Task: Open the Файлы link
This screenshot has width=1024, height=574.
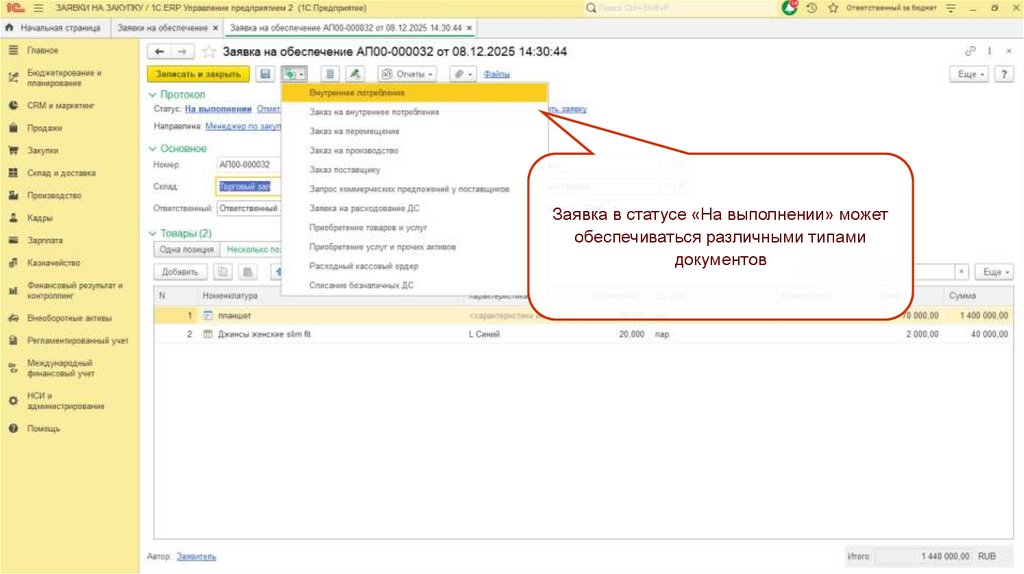Action: 497,74
